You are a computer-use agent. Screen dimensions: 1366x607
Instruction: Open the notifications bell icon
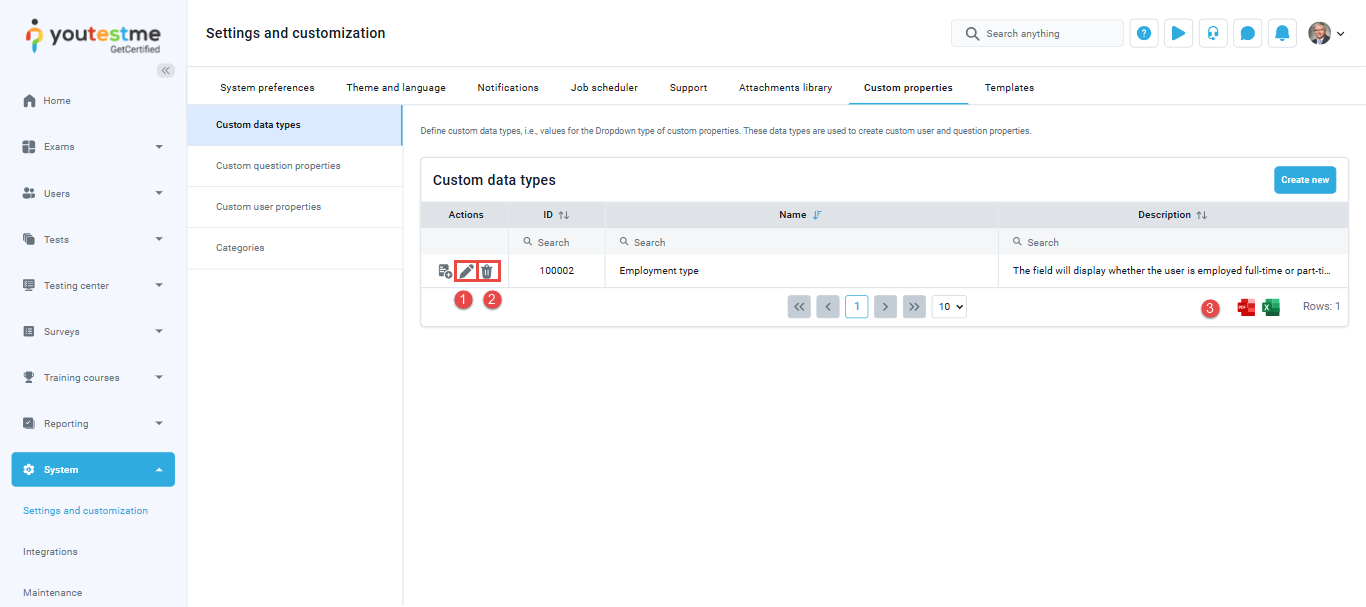point(1282,33)
